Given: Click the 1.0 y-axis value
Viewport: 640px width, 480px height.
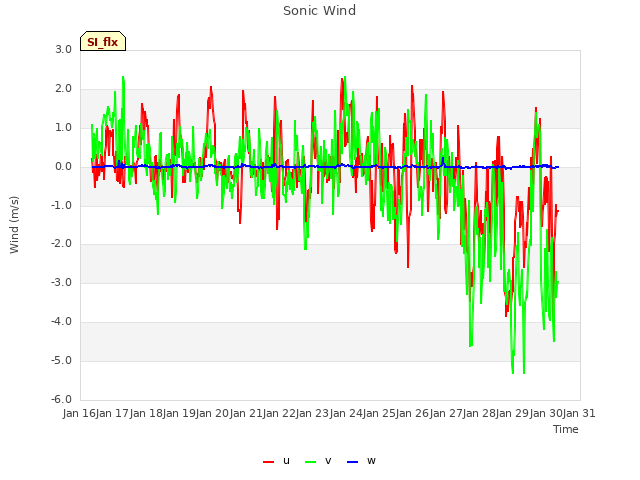Looking at the screenshot, I should [64, 128].
